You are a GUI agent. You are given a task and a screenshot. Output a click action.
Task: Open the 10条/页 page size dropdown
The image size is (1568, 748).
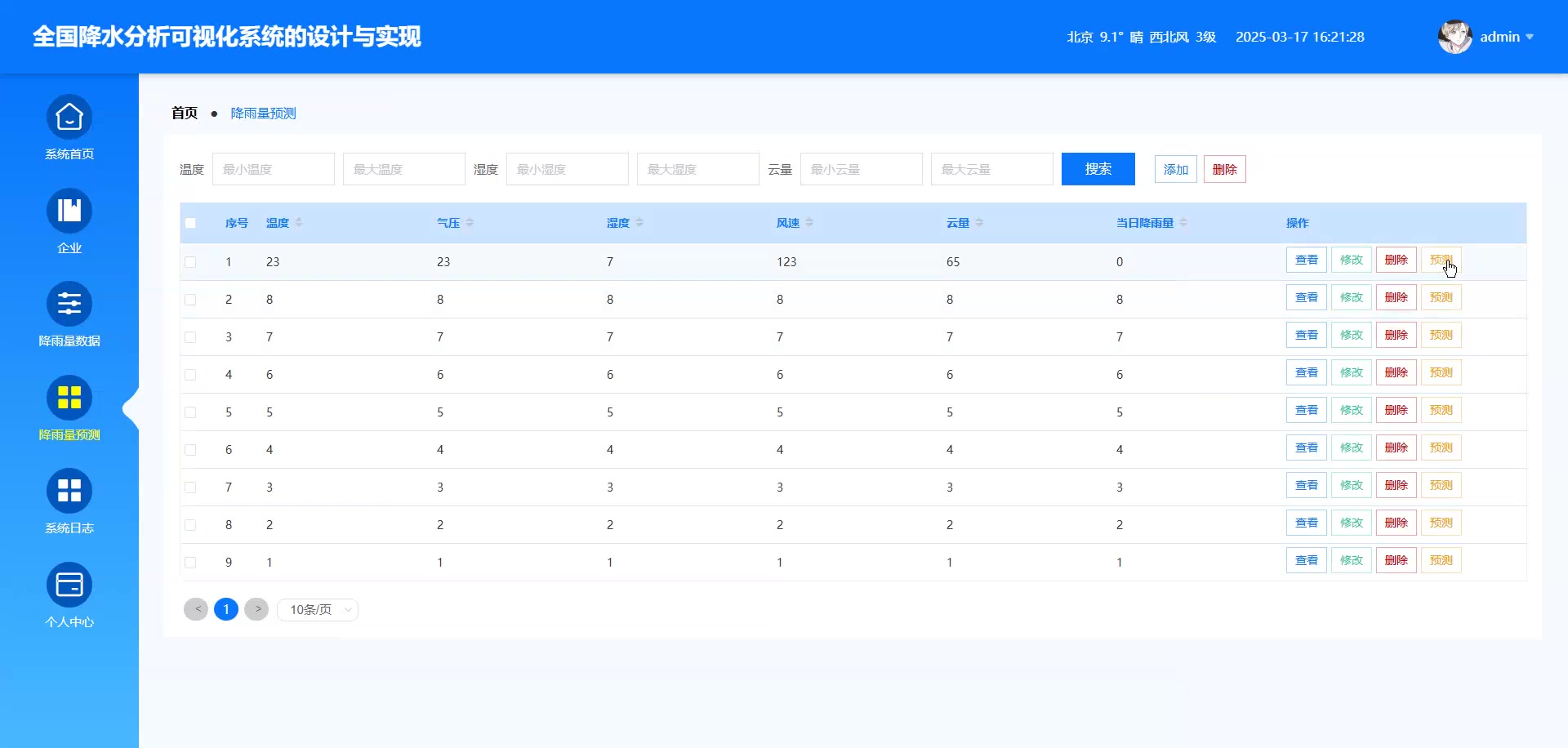pyautogui.click(x=318, y=610)
